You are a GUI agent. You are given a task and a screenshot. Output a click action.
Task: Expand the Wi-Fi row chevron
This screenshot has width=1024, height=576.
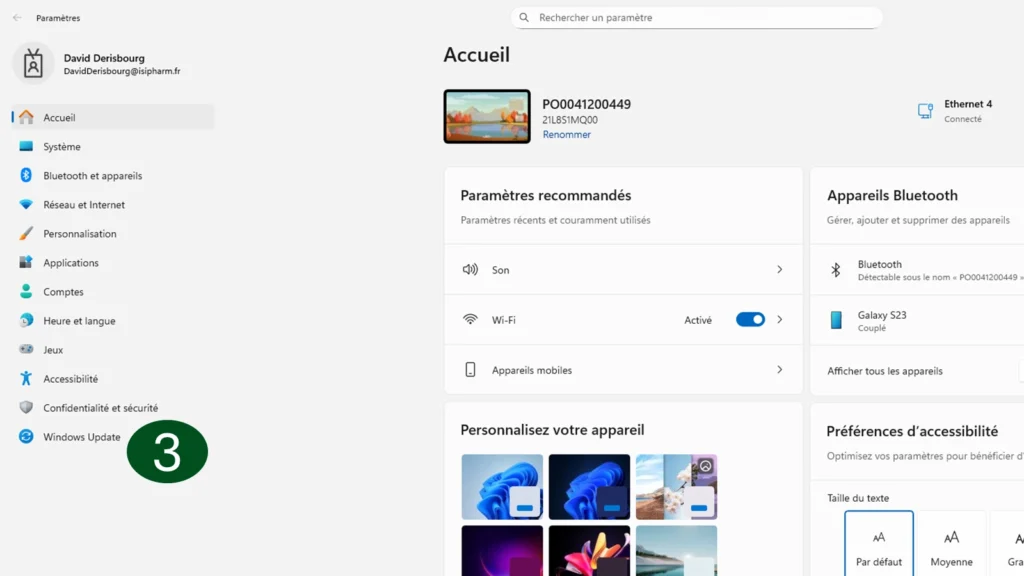(780, 320)
